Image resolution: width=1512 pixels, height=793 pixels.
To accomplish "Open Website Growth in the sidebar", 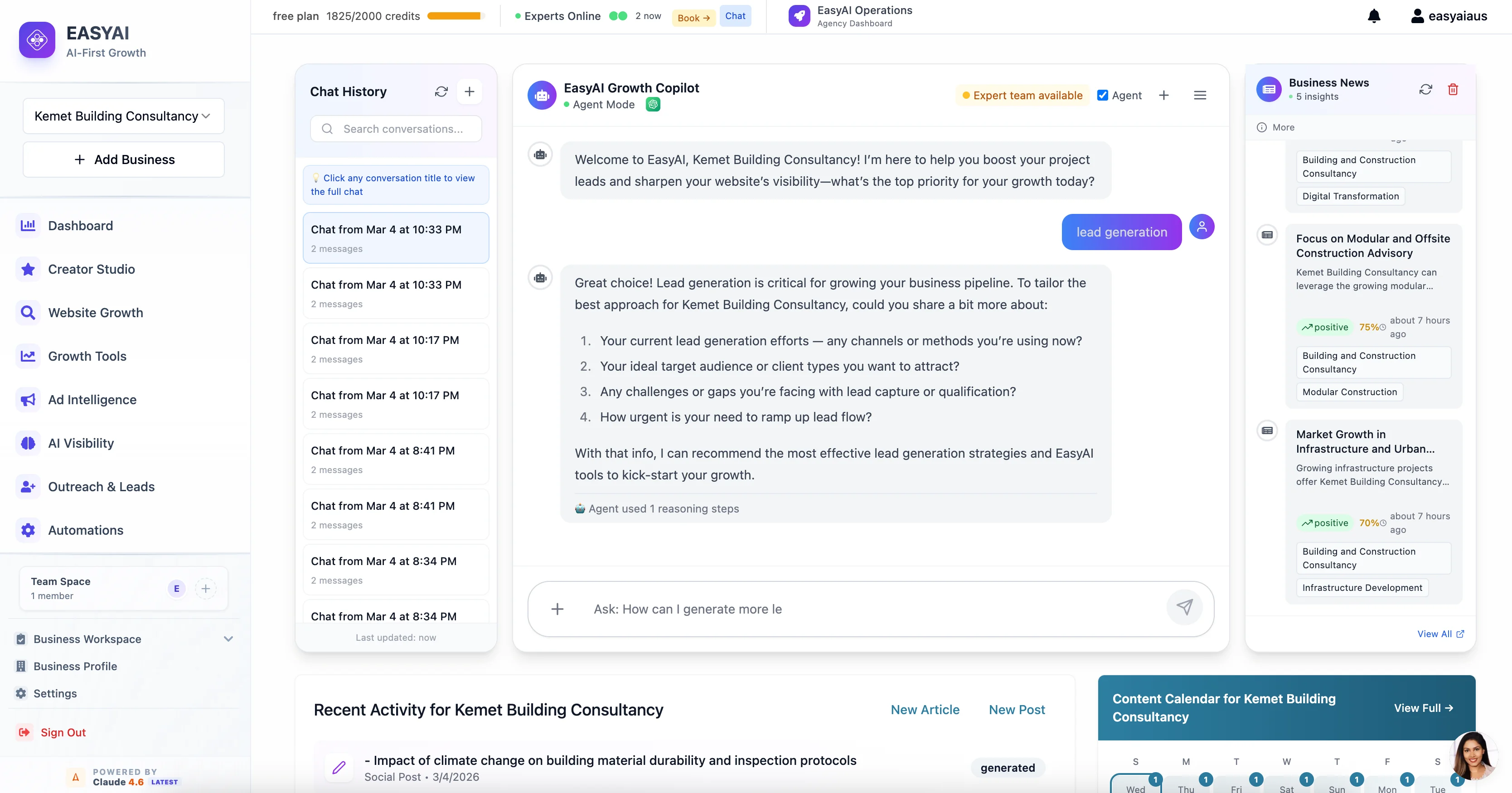I will click(x=95, y=313).
